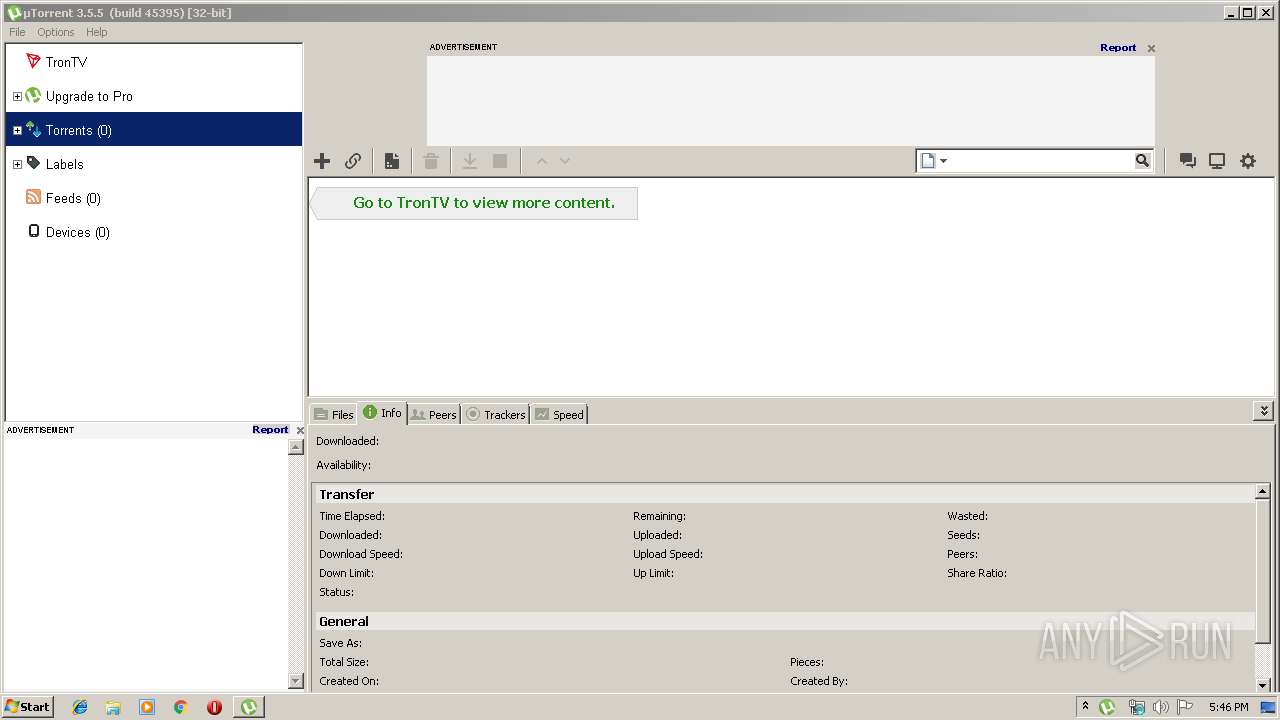Click the Action Center flag icon
The height and width of the screenshot is (720, 1280).
pos(1185,707)
